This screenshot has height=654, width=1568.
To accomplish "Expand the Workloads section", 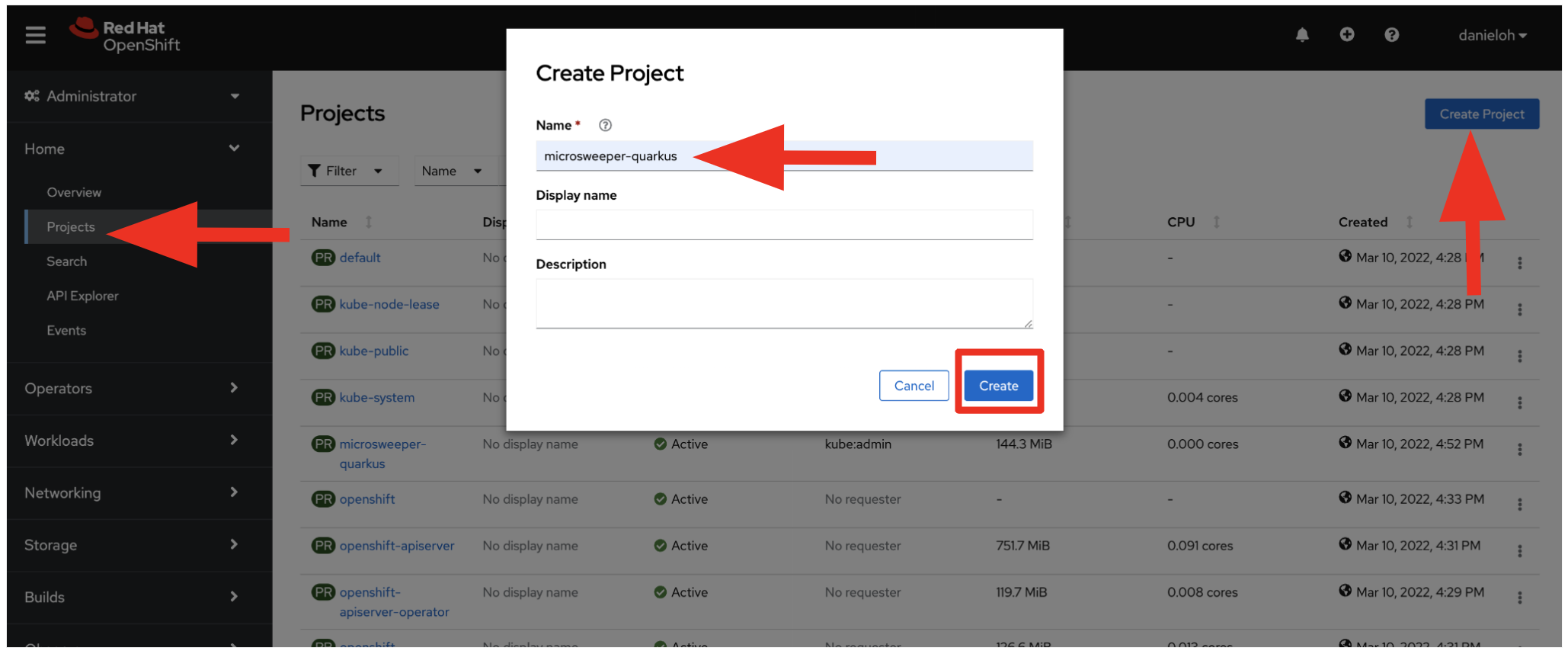I will pos(133,441).
